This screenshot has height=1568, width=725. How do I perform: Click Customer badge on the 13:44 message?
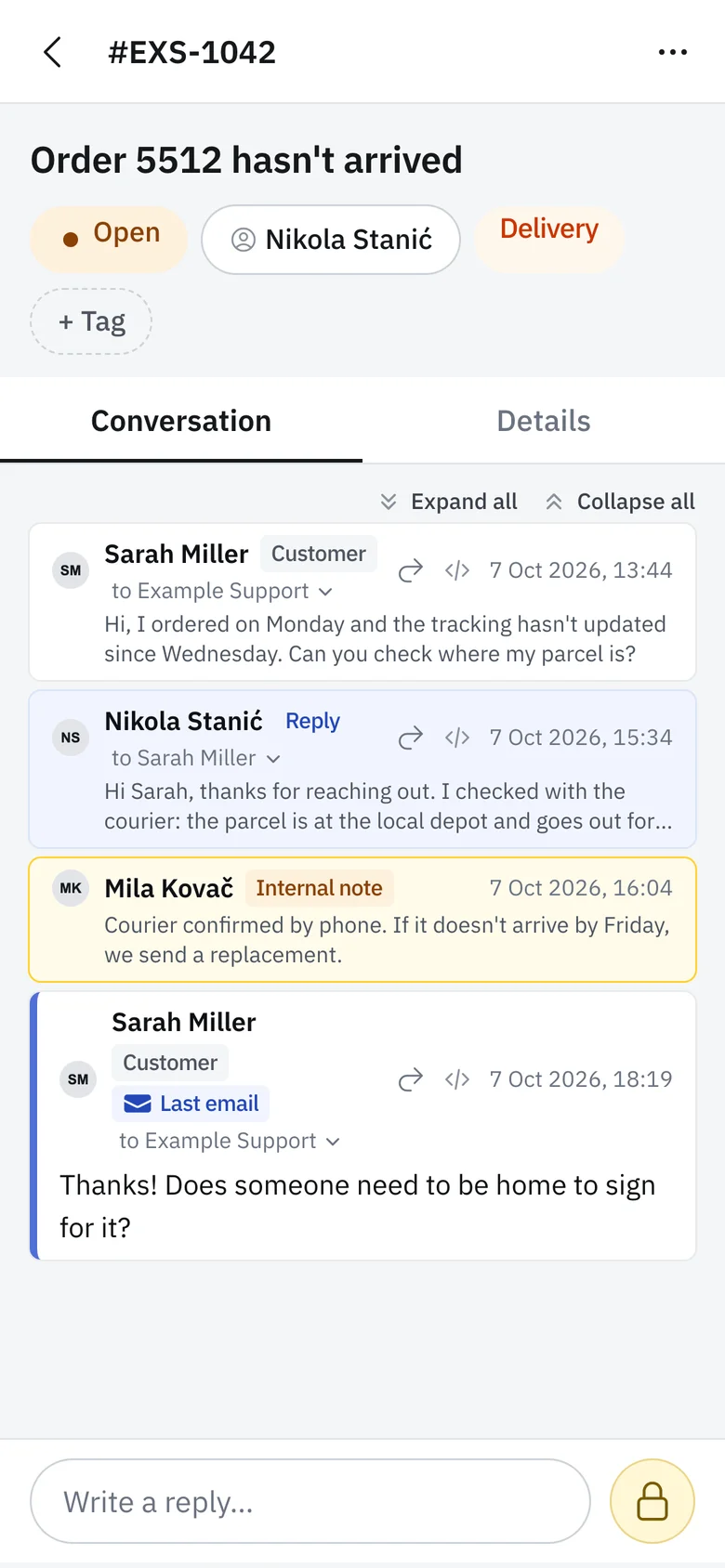click(x=319, y=554)
